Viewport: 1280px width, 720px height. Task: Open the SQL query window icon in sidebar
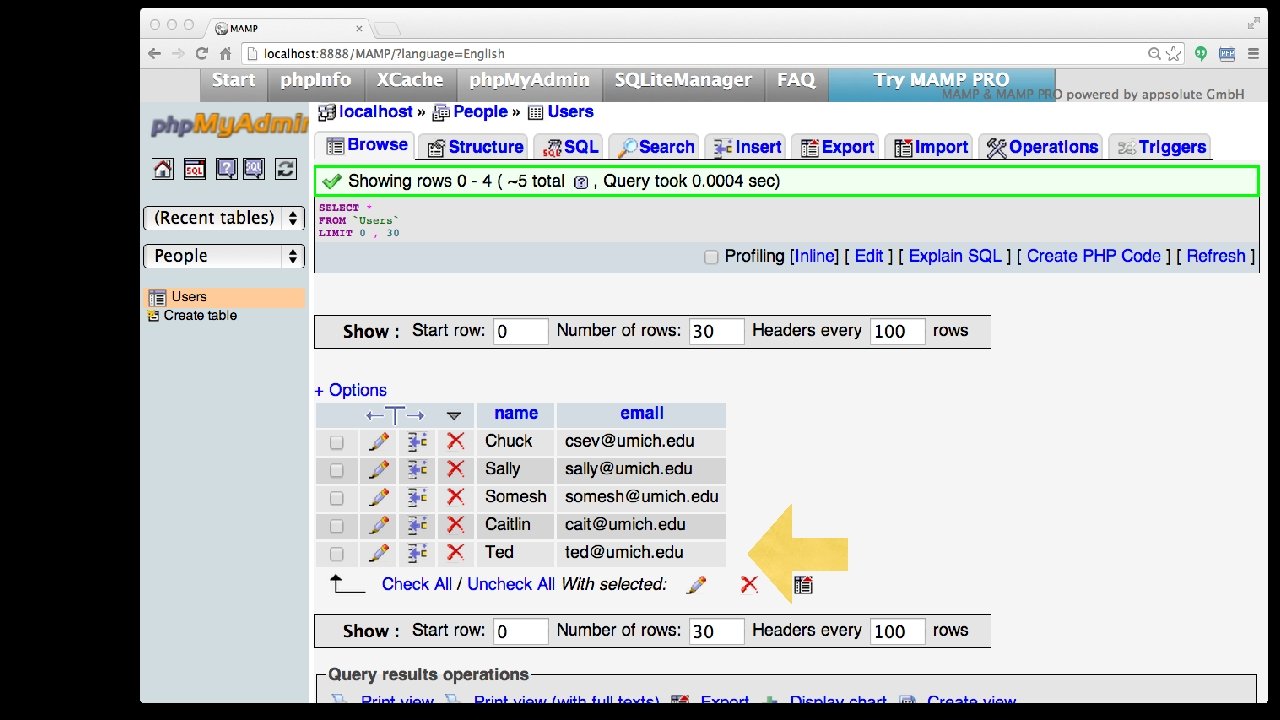coord(195,169)
